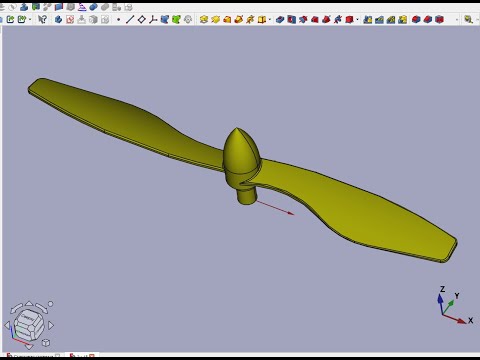Click the rotate-counterclockwise curved arrow on navigation cube
The width and height of the screenshot is (480, 360).
tap(16, 308)
